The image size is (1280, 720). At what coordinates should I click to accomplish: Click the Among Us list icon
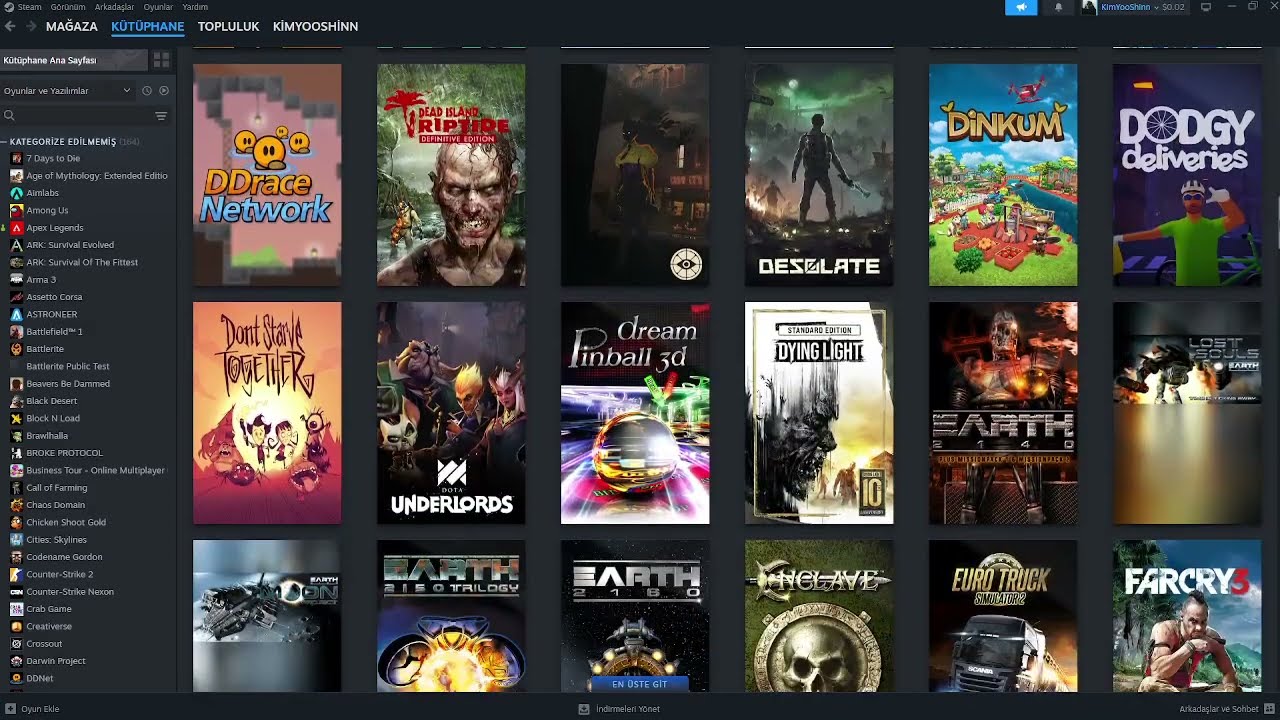coord(16,210)
